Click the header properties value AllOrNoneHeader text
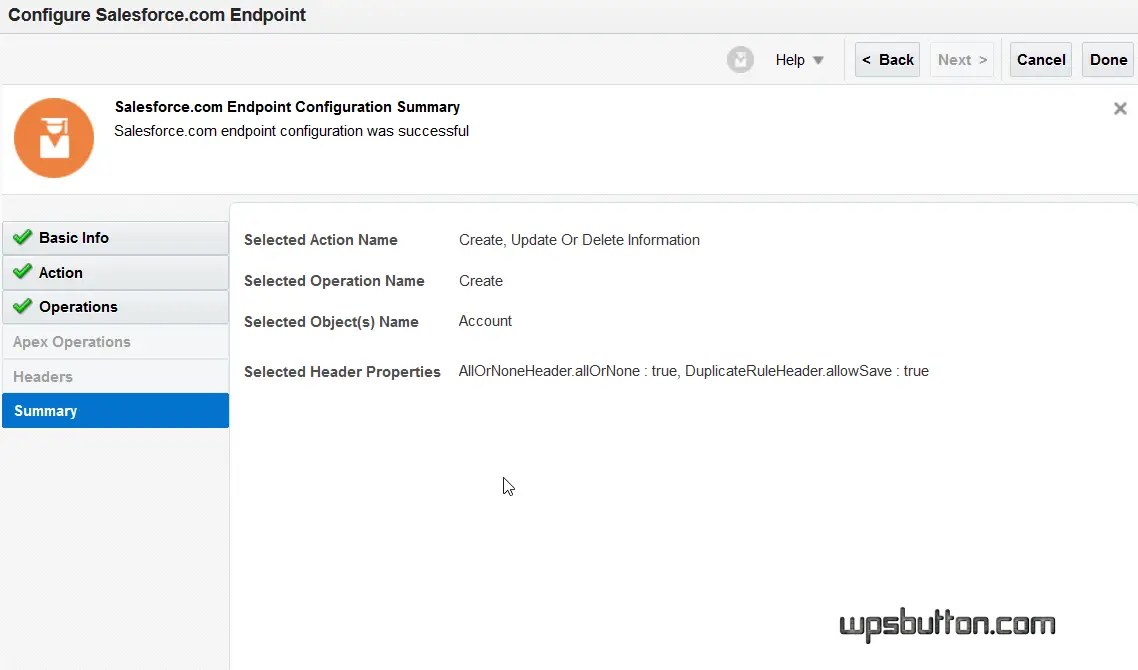 click(x=694, y=371)
